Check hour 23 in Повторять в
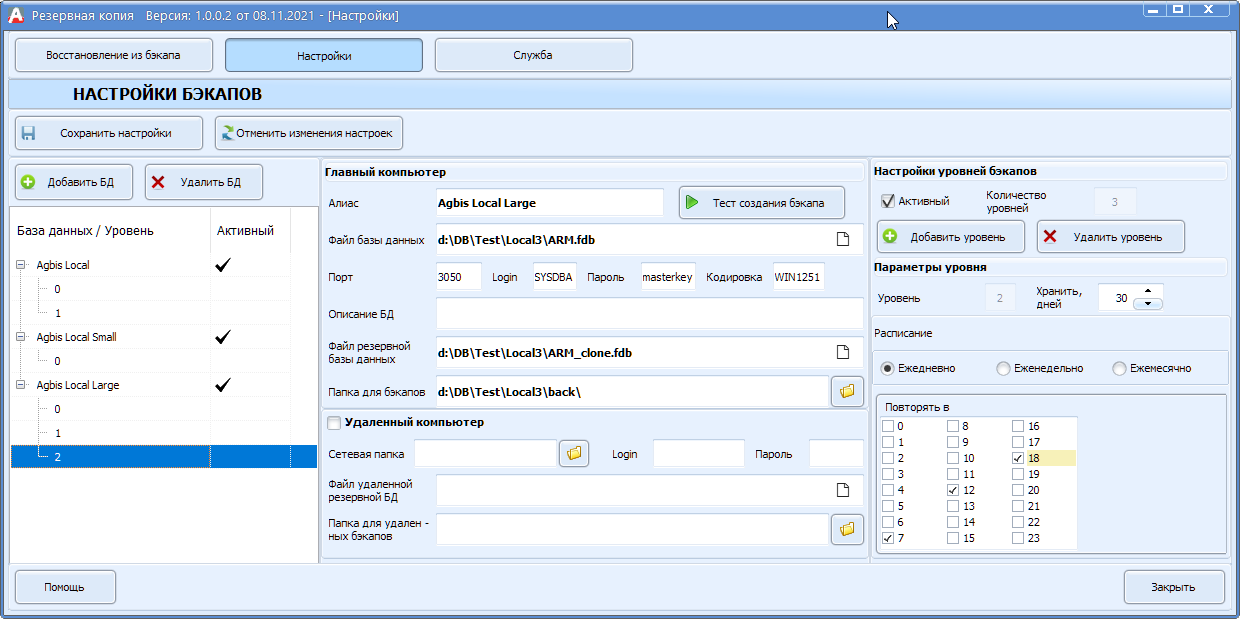Image resolution: width=1240 pixels, height=619 pixels. coord(1018,538)
